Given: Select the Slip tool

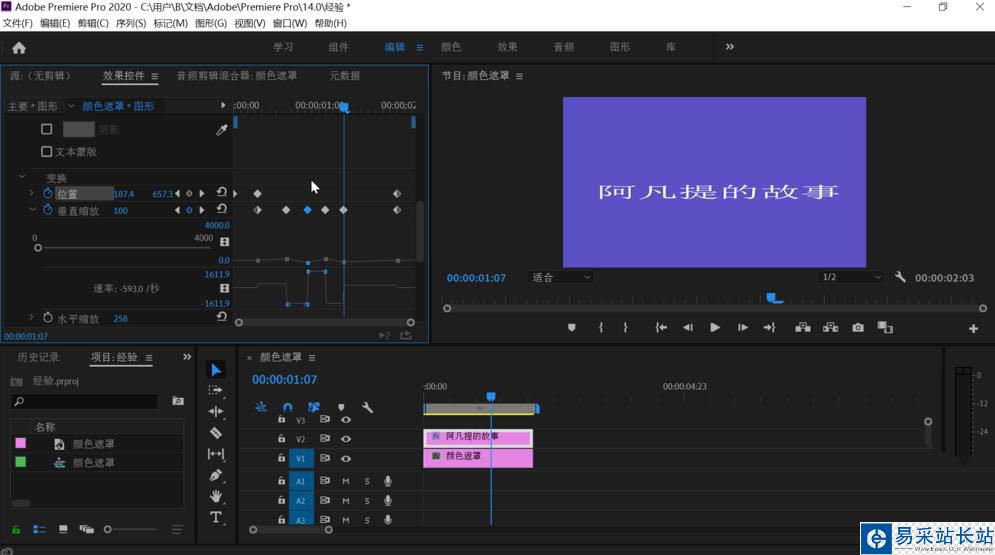Looking at the screenshot, I should [216, 454].
